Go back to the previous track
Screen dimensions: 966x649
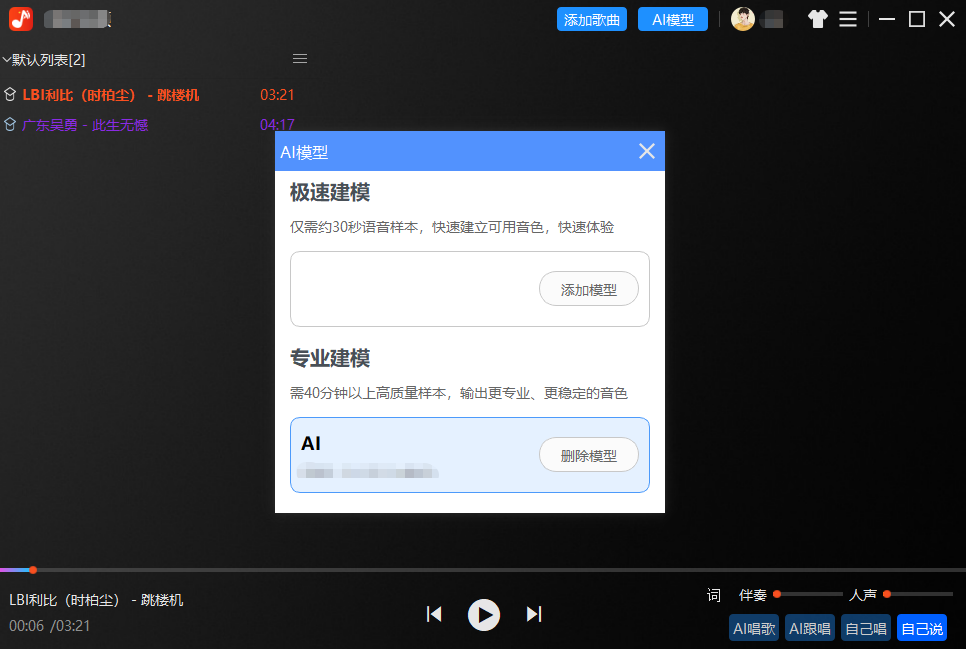(x=434, y=614)
